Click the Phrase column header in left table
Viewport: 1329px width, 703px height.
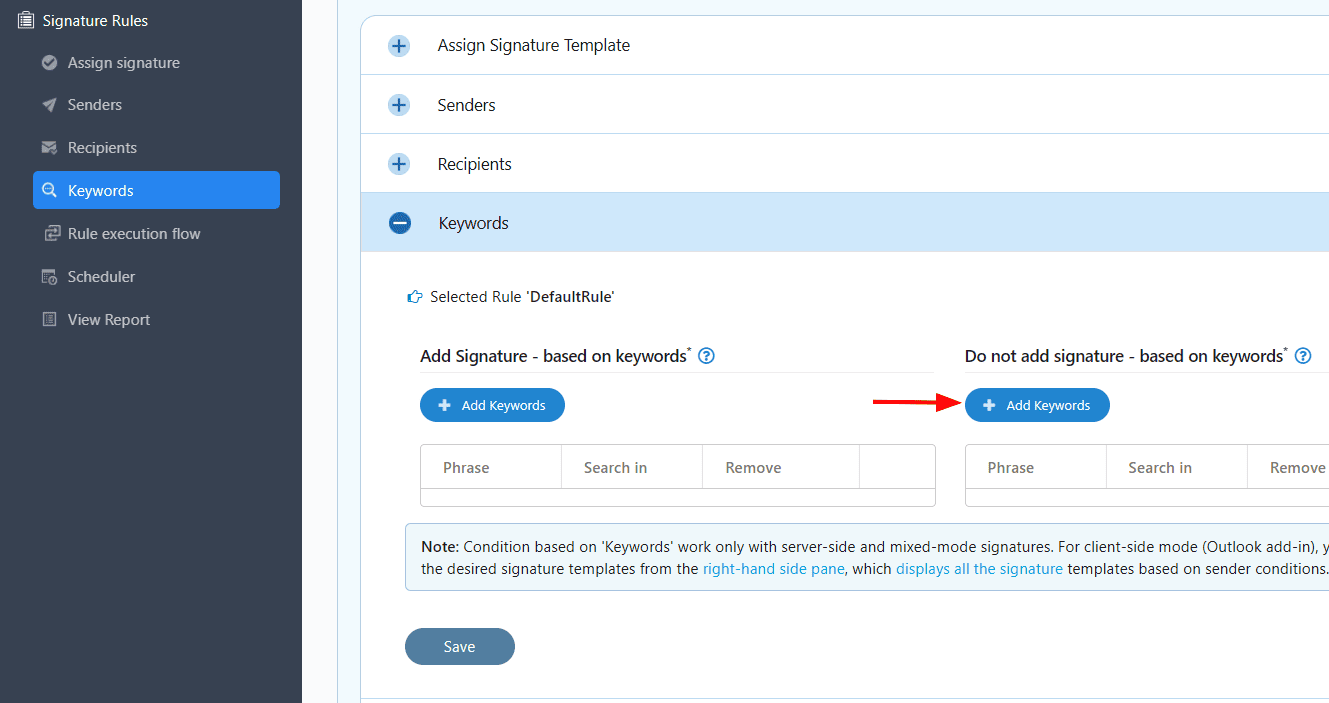coord(466,468)
